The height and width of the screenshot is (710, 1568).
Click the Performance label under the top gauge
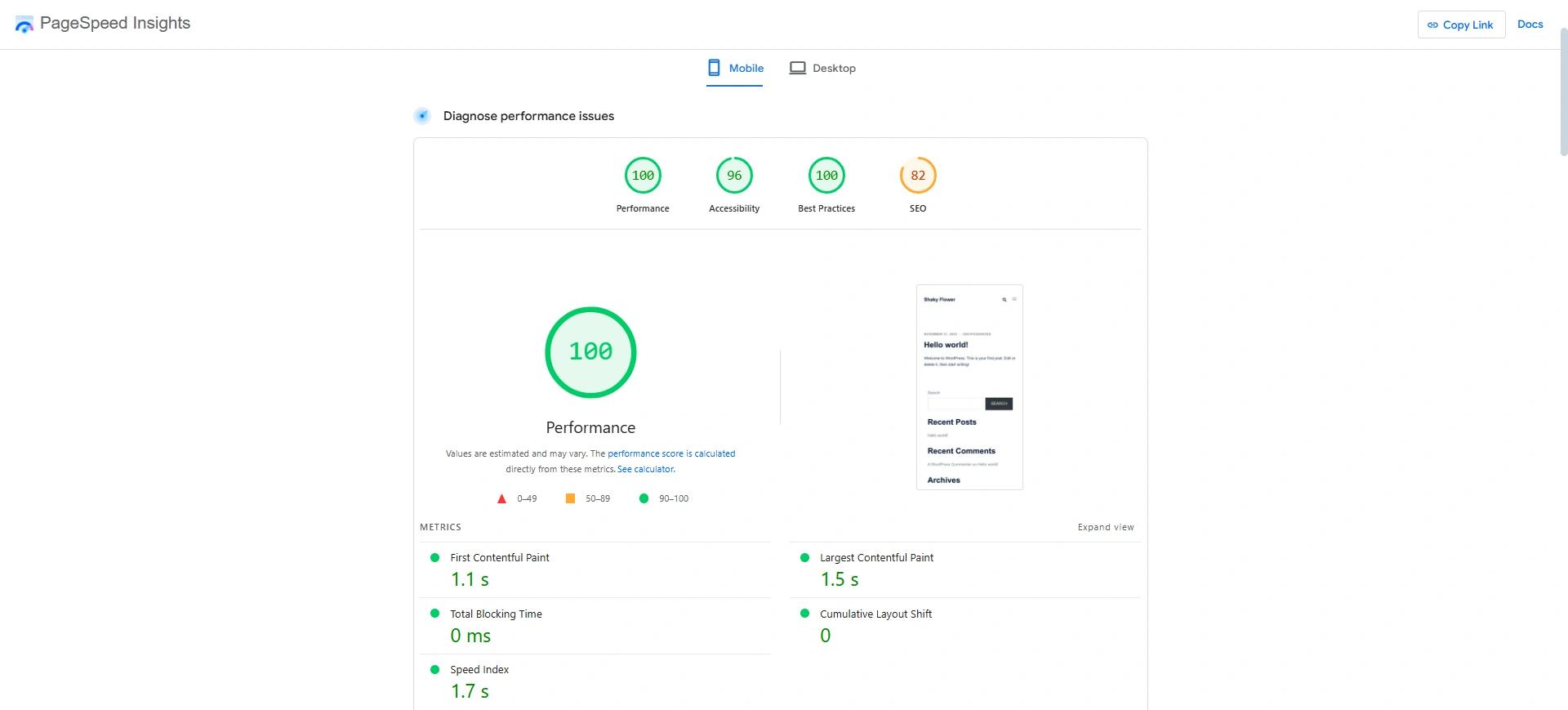pyautogui.click(x=643, y=208)
